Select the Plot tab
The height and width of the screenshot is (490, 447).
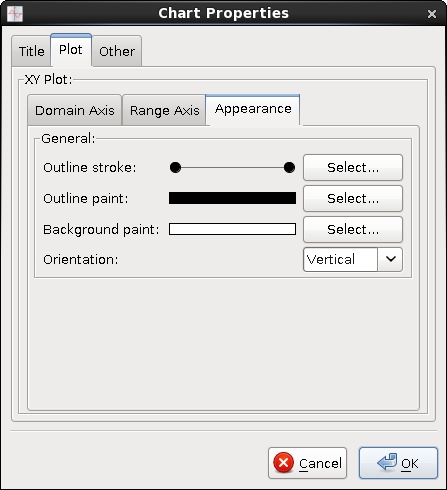[x=71, y=50]
